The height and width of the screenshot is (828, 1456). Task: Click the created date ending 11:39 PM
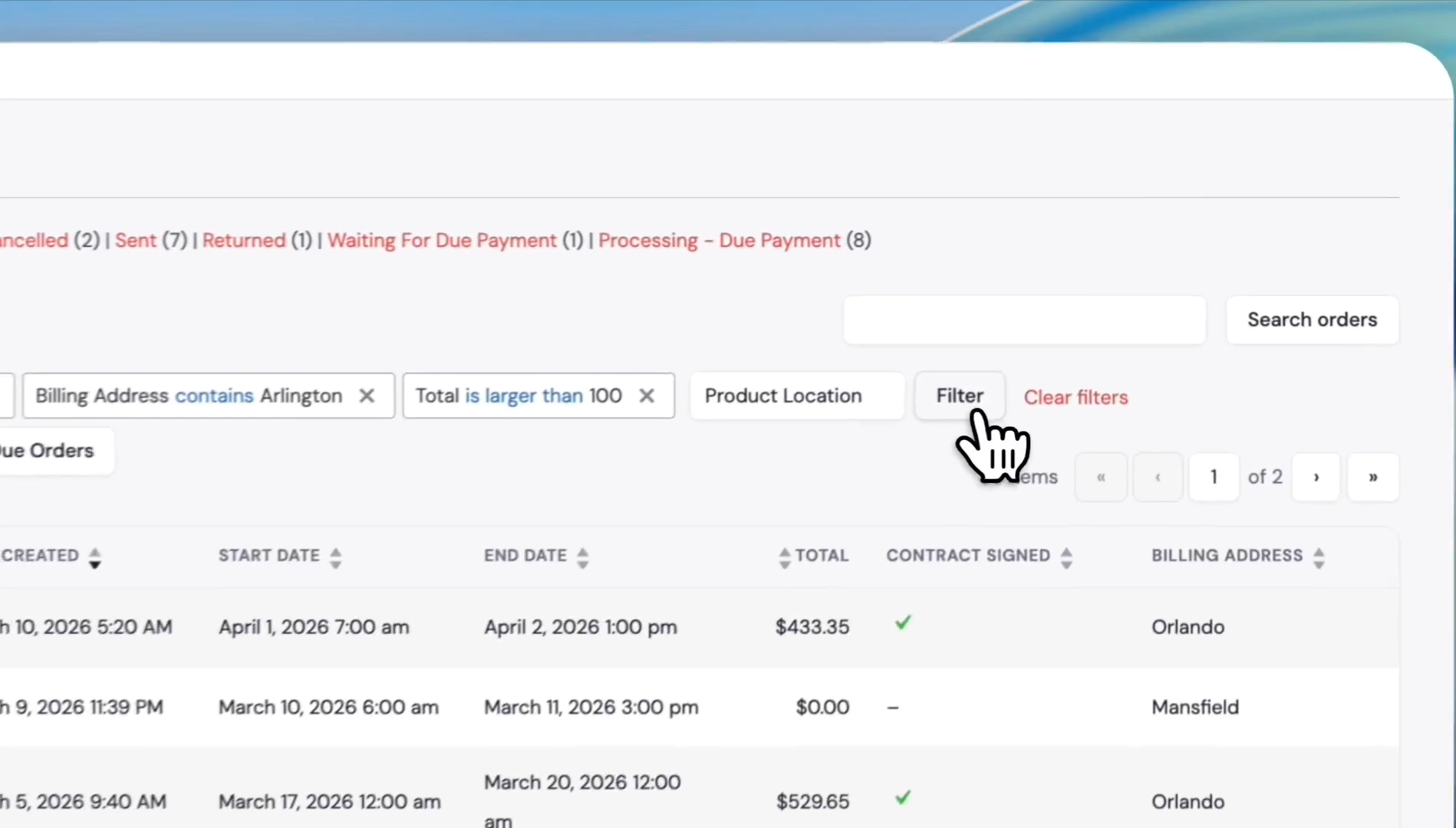click(81, 707)
